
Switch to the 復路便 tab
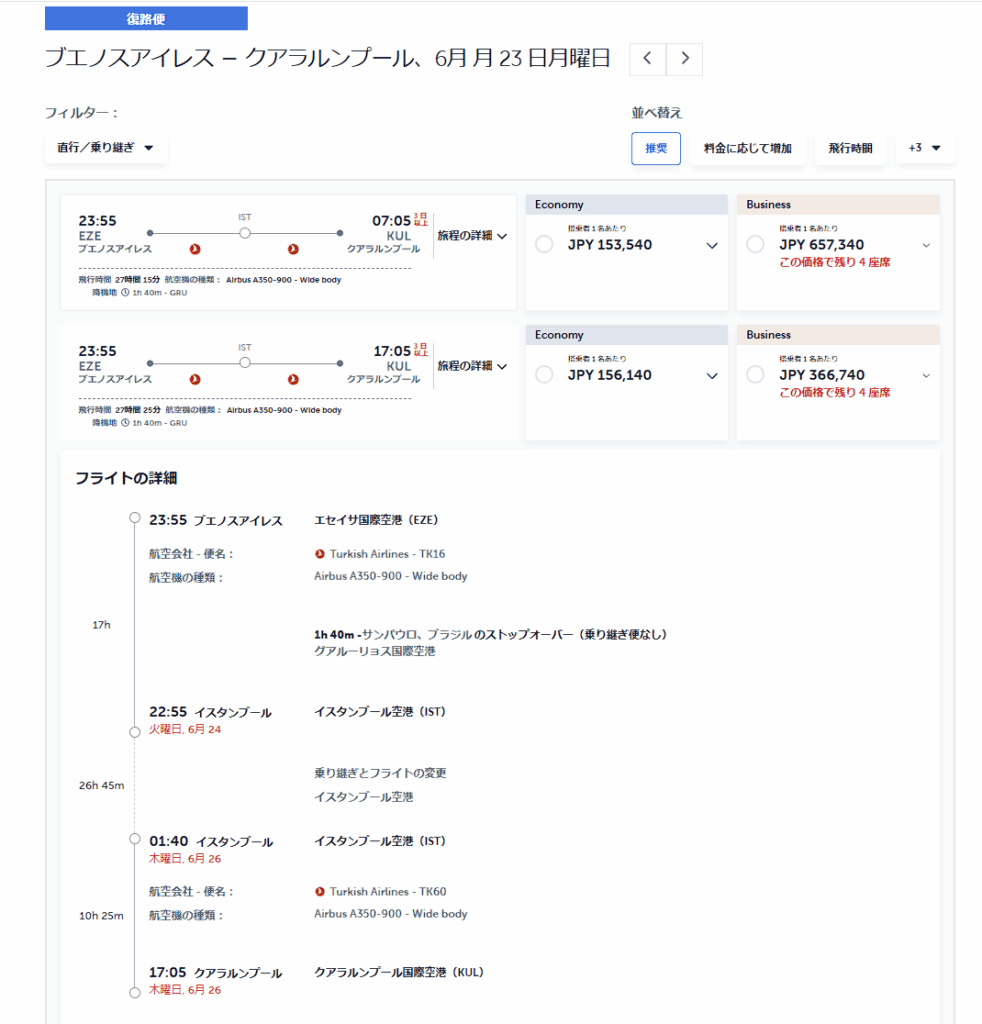146,18
